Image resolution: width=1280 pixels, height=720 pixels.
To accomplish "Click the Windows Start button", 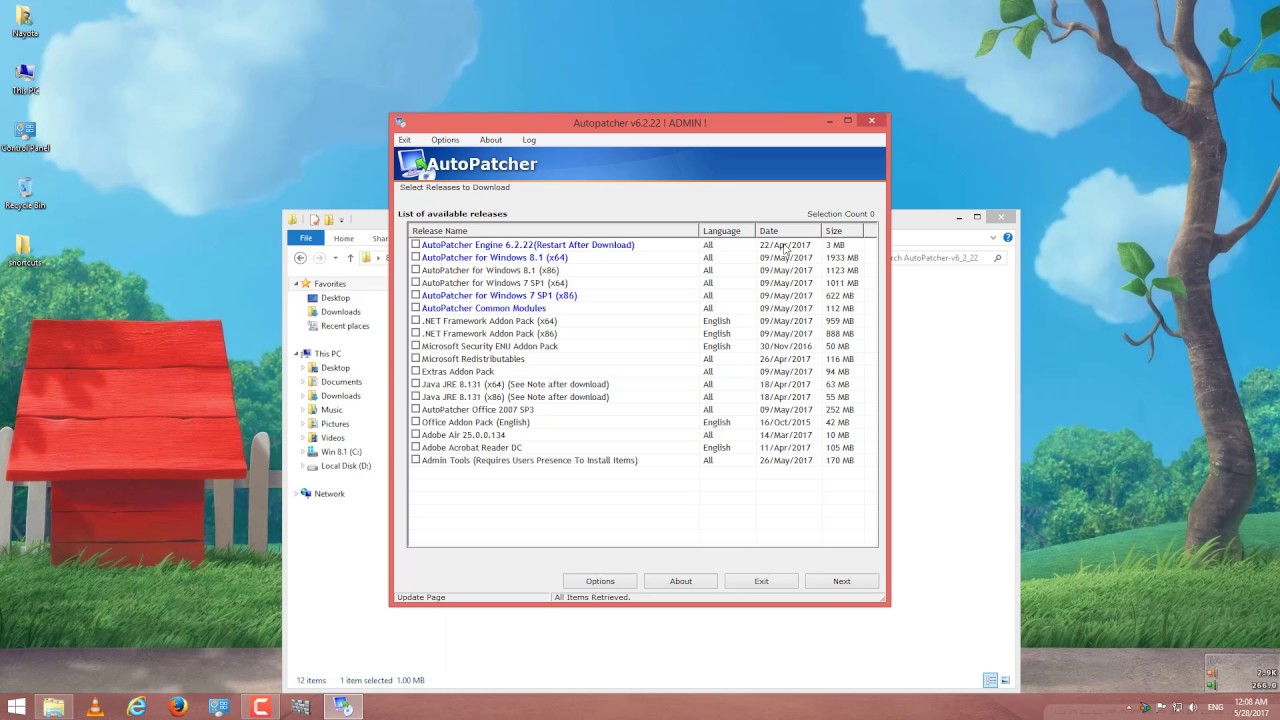I will click(16, 707).
